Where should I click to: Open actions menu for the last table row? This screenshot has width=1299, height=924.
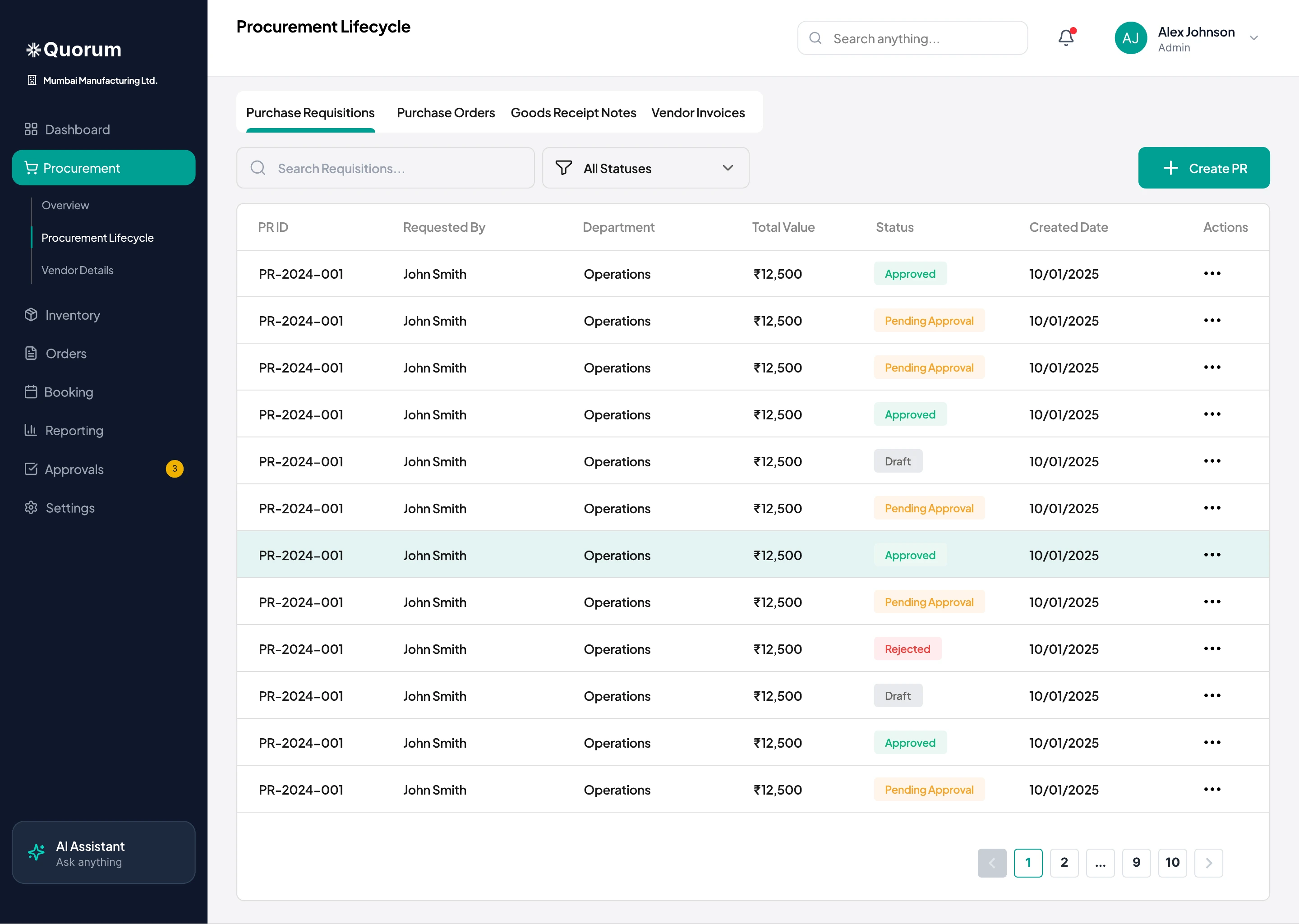[x=1212, y=789]
